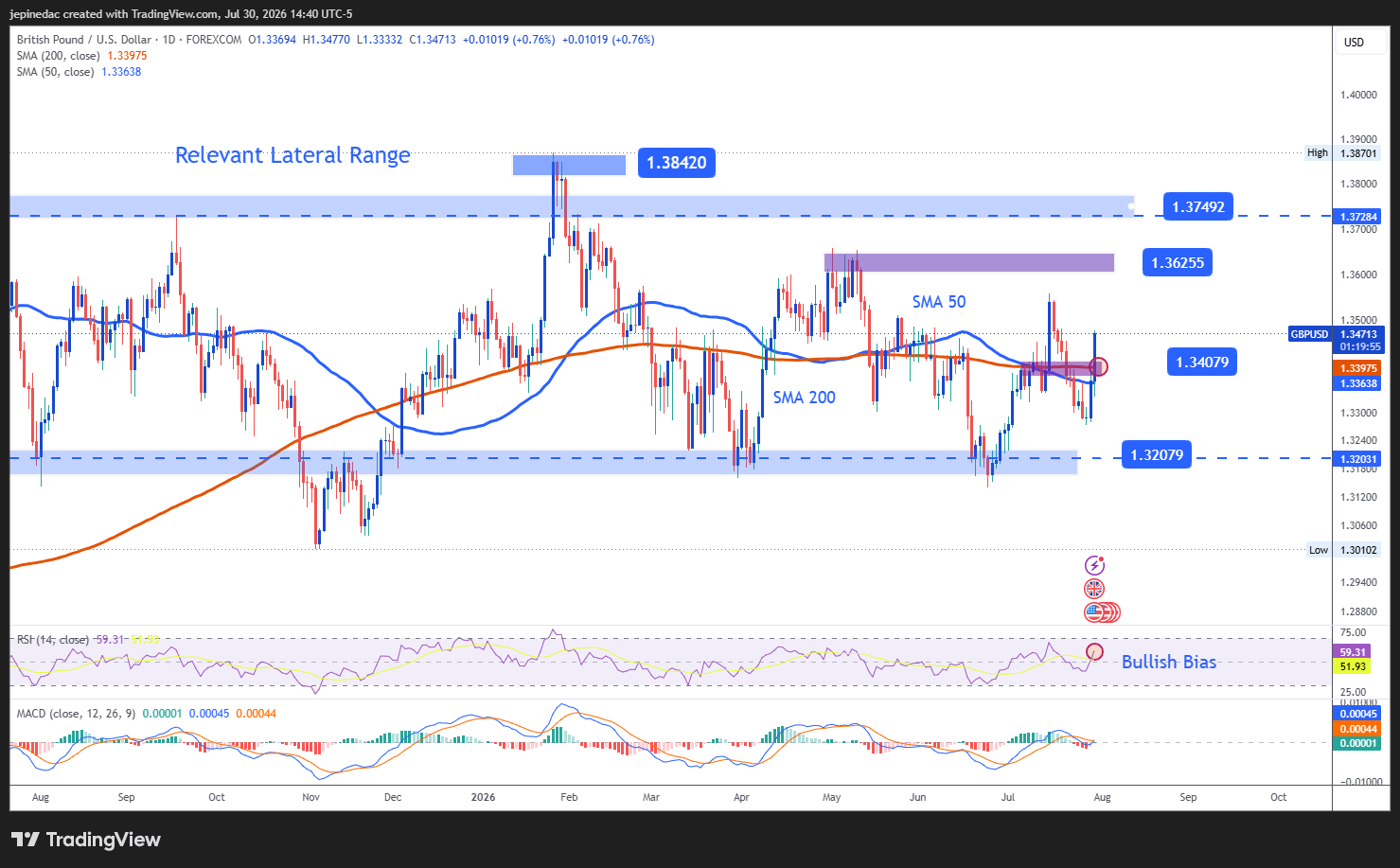Select the RSI (14, close) indicator legend
The width and height of the screenshot is (1400, 868).
(53, 640)
